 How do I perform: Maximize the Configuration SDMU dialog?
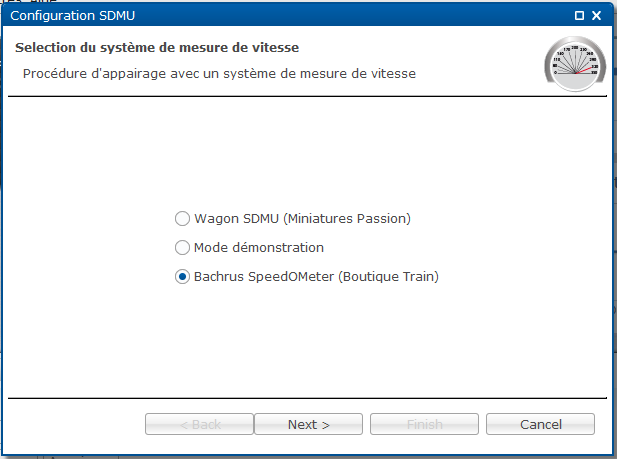pos(579,16)
